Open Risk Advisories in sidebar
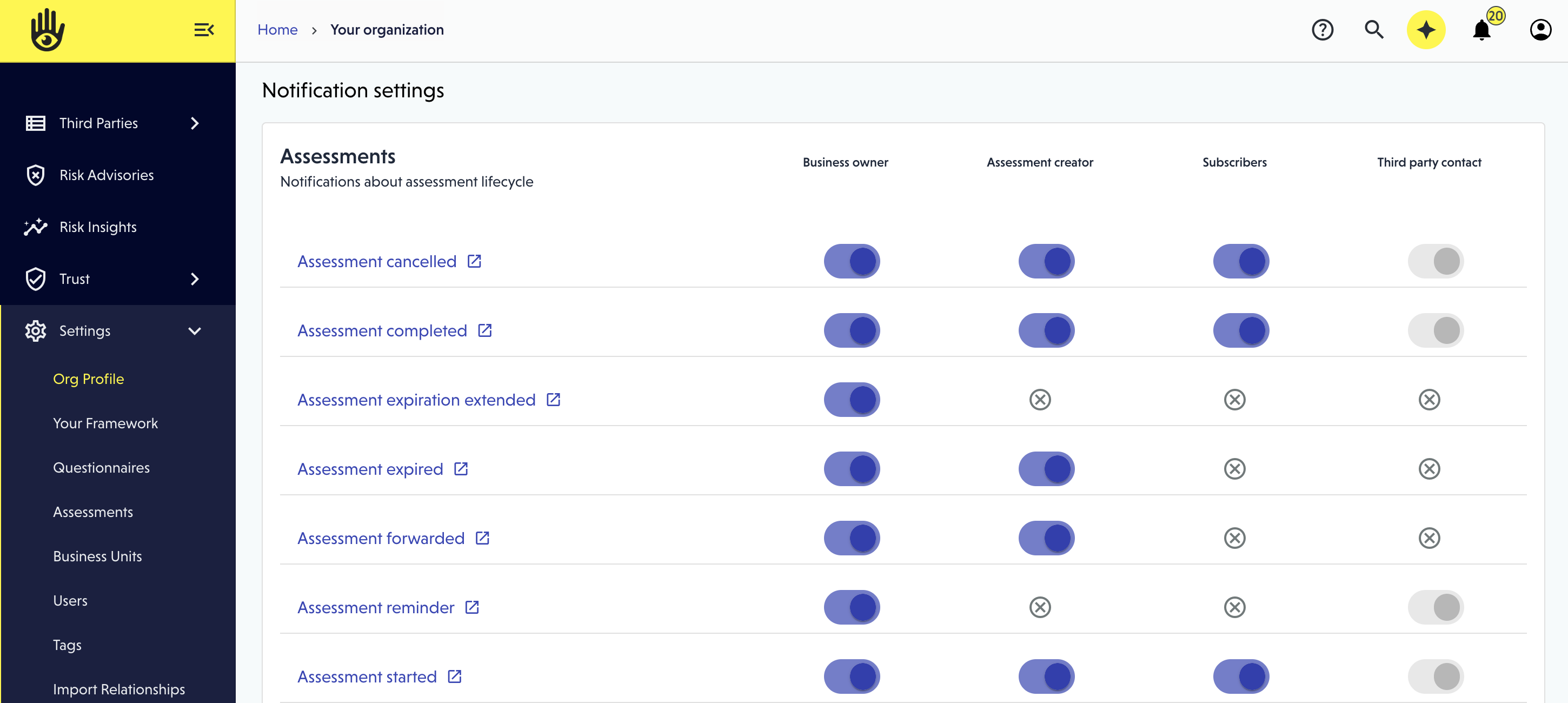1568x703 pixels. click(x=107, y=175)
